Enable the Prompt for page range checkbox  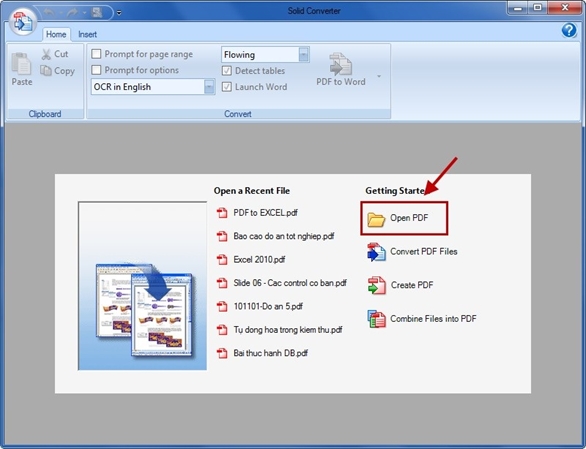pos(96,54)
